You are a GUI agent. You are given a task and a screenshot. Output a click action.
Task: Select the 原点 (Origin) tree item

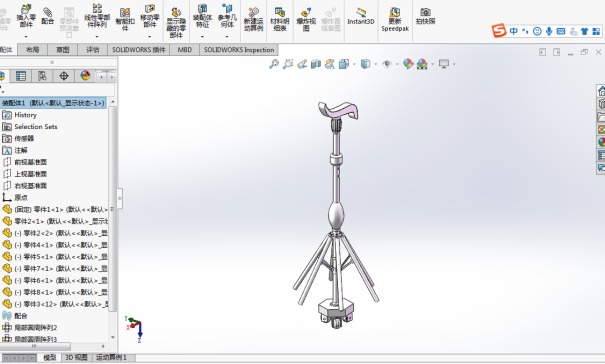point(21,198)
